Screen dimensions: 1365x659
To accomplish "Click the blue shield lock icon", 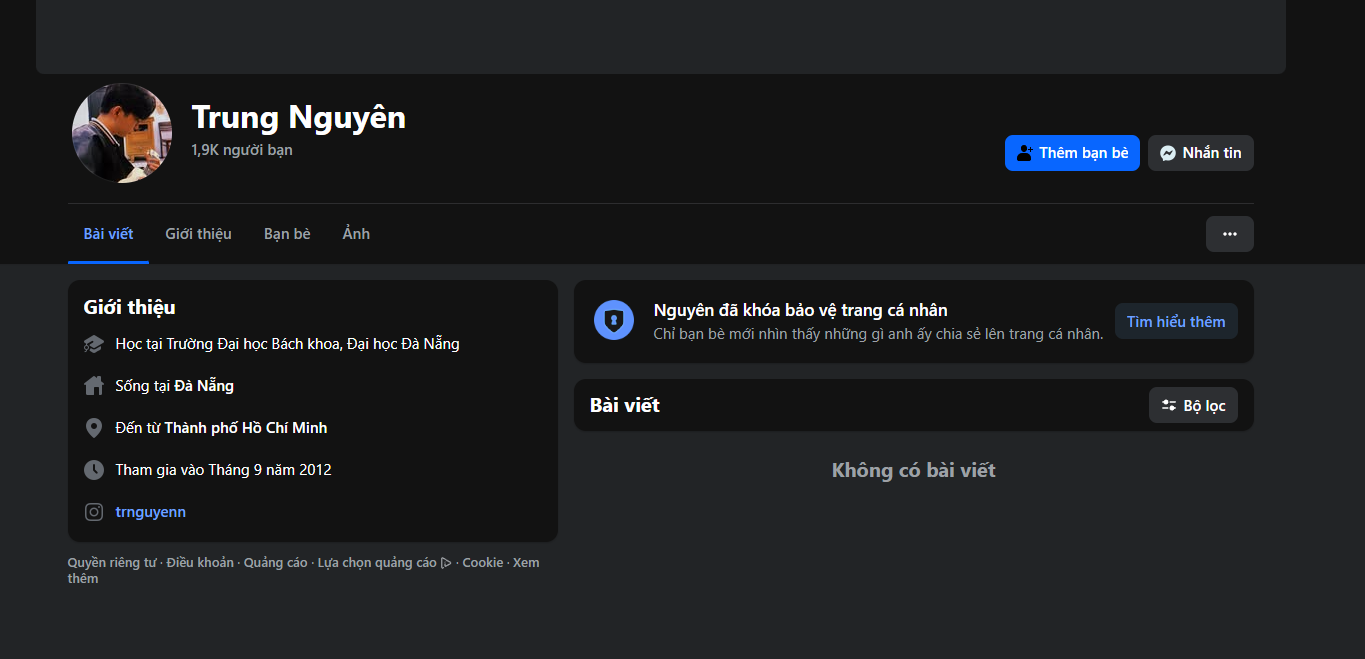I will coord(614,321).
